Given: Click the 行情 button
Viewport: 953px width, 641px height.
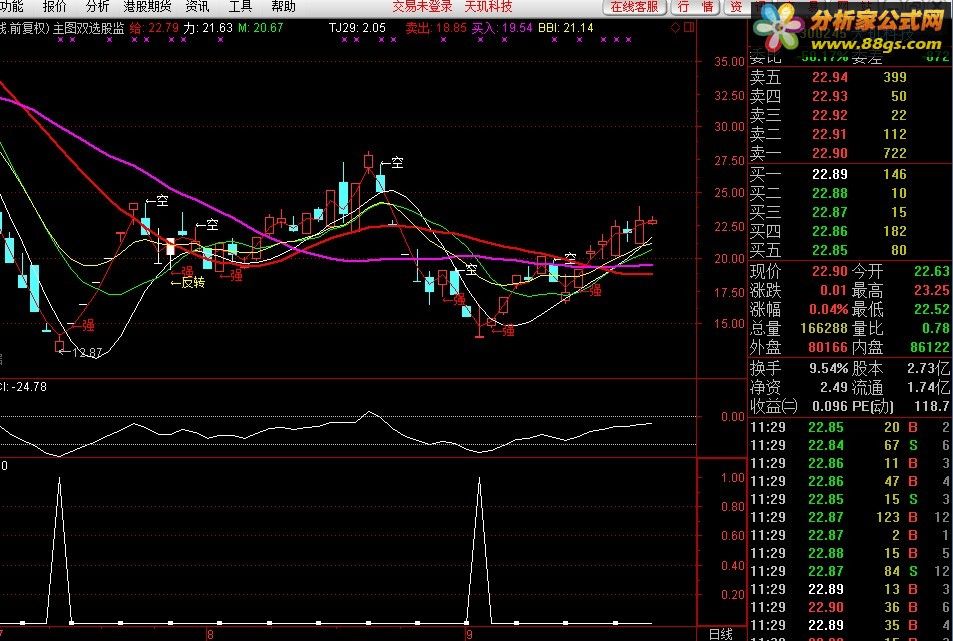Looking at the screenshot, I should [695, 7].
